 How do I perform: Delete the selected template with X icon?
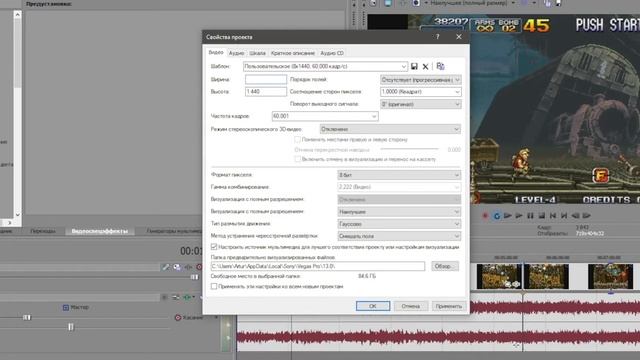click(425, 66)
